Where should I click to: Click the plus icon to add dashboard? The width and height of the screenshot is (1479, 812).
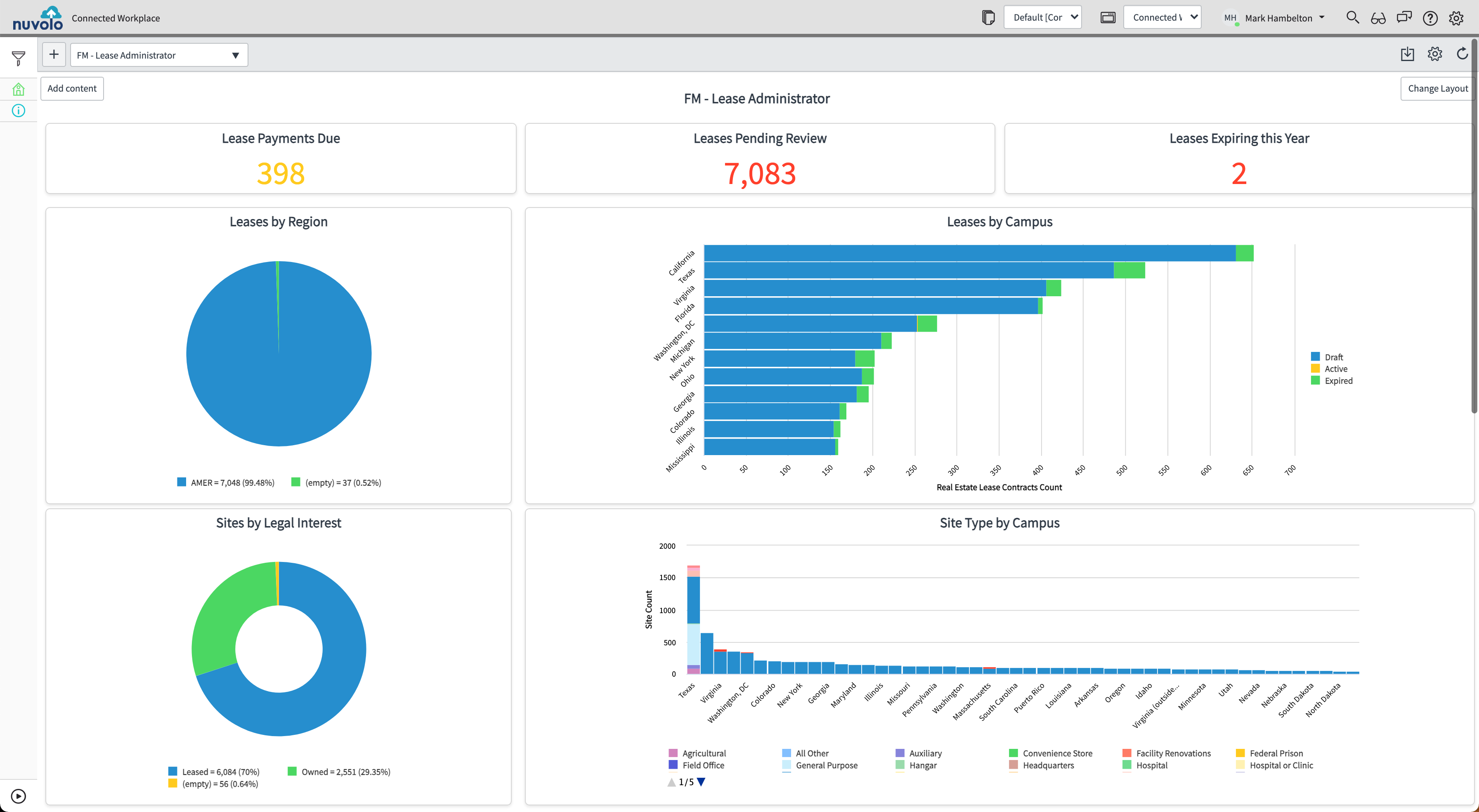tap(54, 54)
